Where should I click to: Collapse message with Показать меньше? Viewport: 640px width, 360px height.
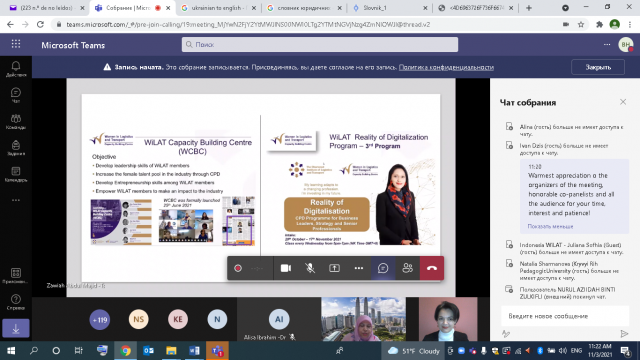point(550,226)
